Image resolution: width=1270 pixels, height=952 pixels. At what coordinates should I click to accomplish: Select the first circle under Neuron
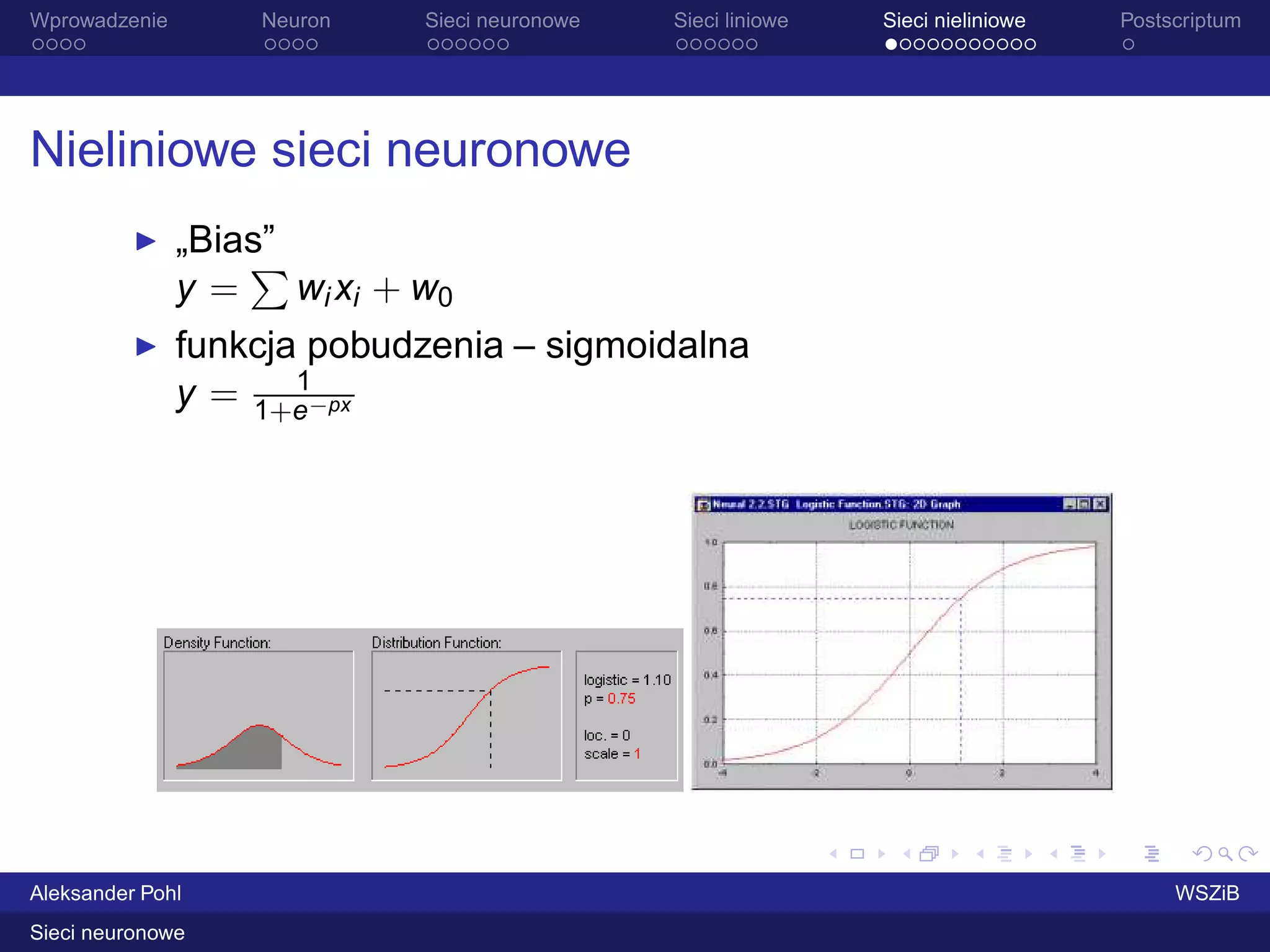coord(270,45)
